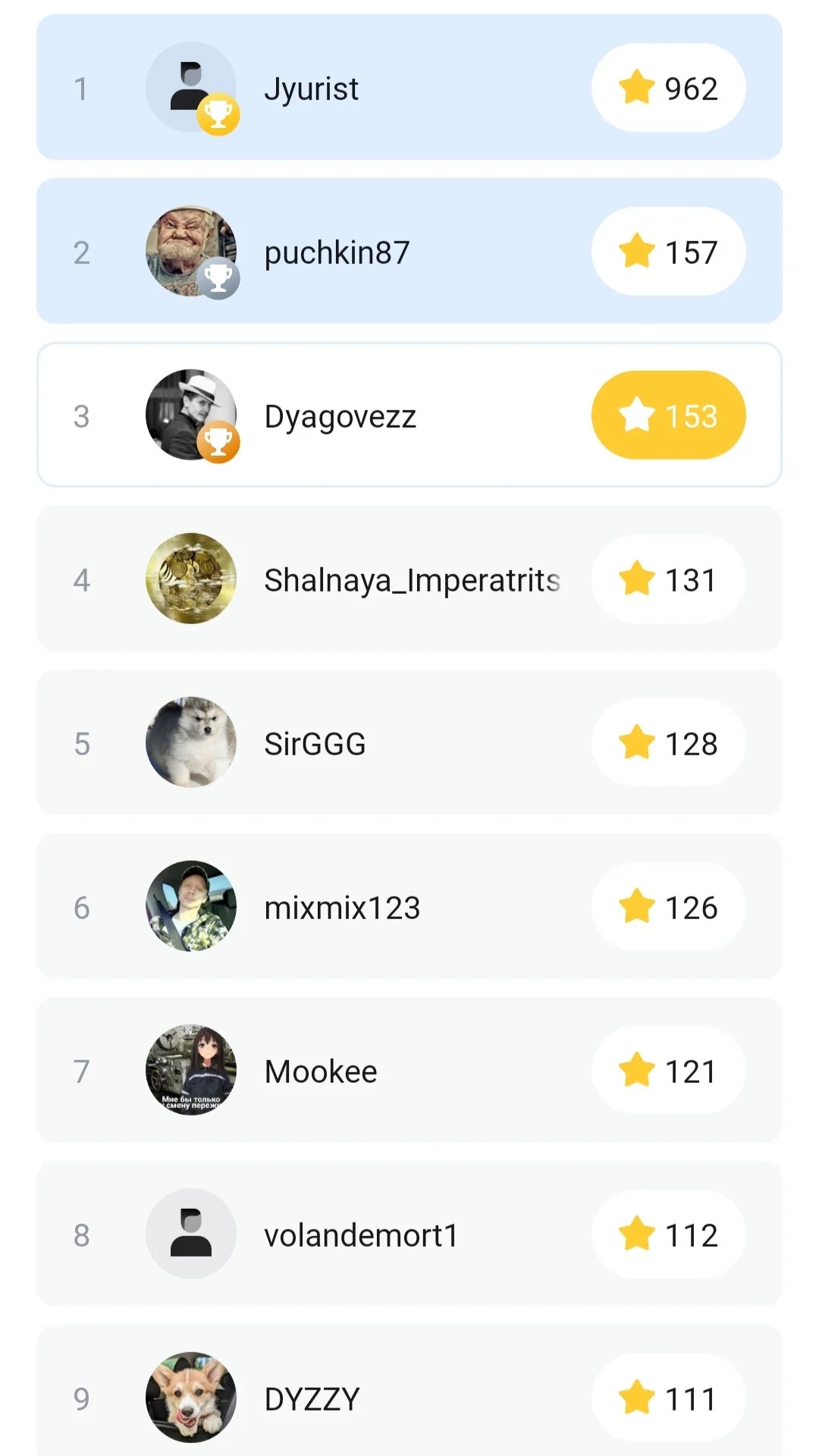Tap the 128 points badge for SirGGG
Viewport: 819px width, 1456px height.
pos(669,742)
